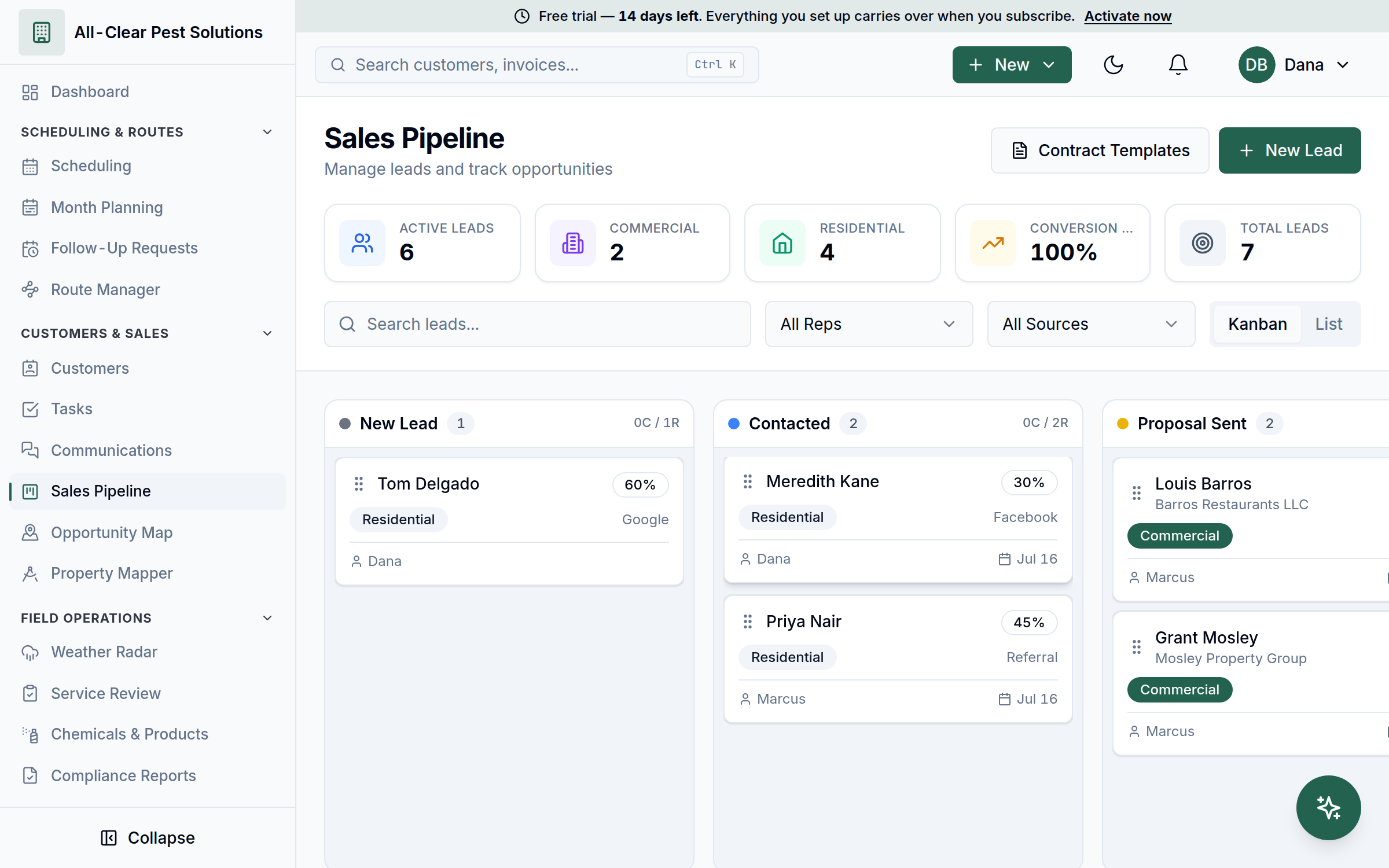1389x868 pixels.
Task: Click the Commercial tag on Louis Barros
Action: pyautogui.click(x=1179, y=536)
